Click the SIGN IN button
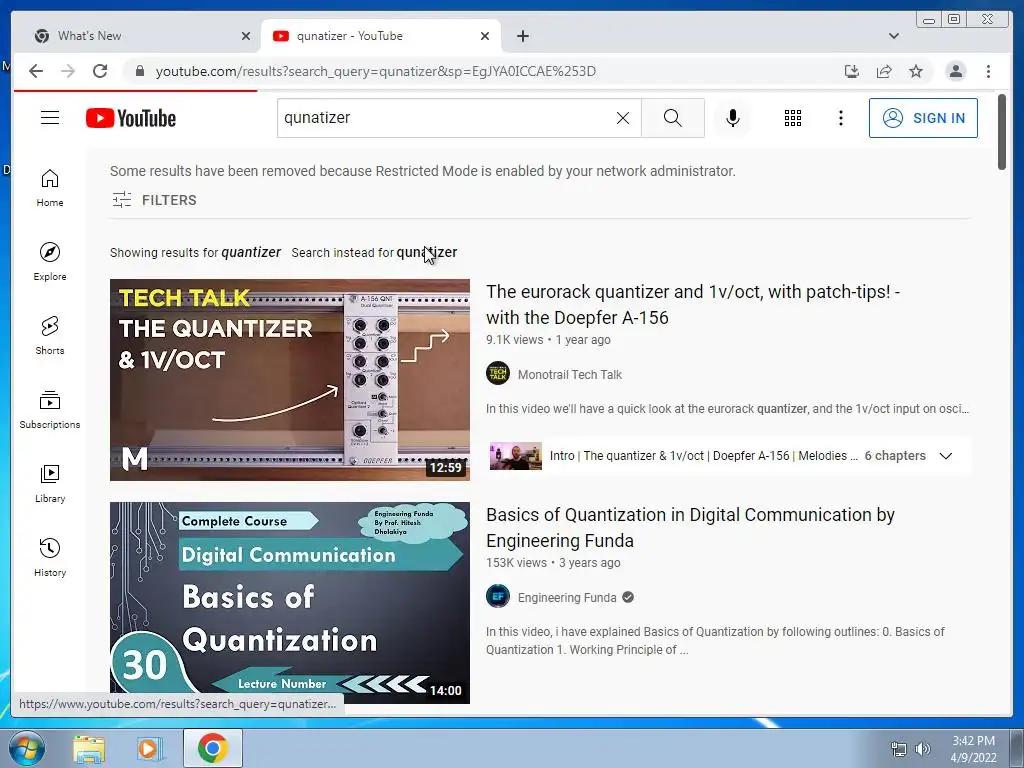Viewport: 1024px width, 768px height. (x=923, y=118)
